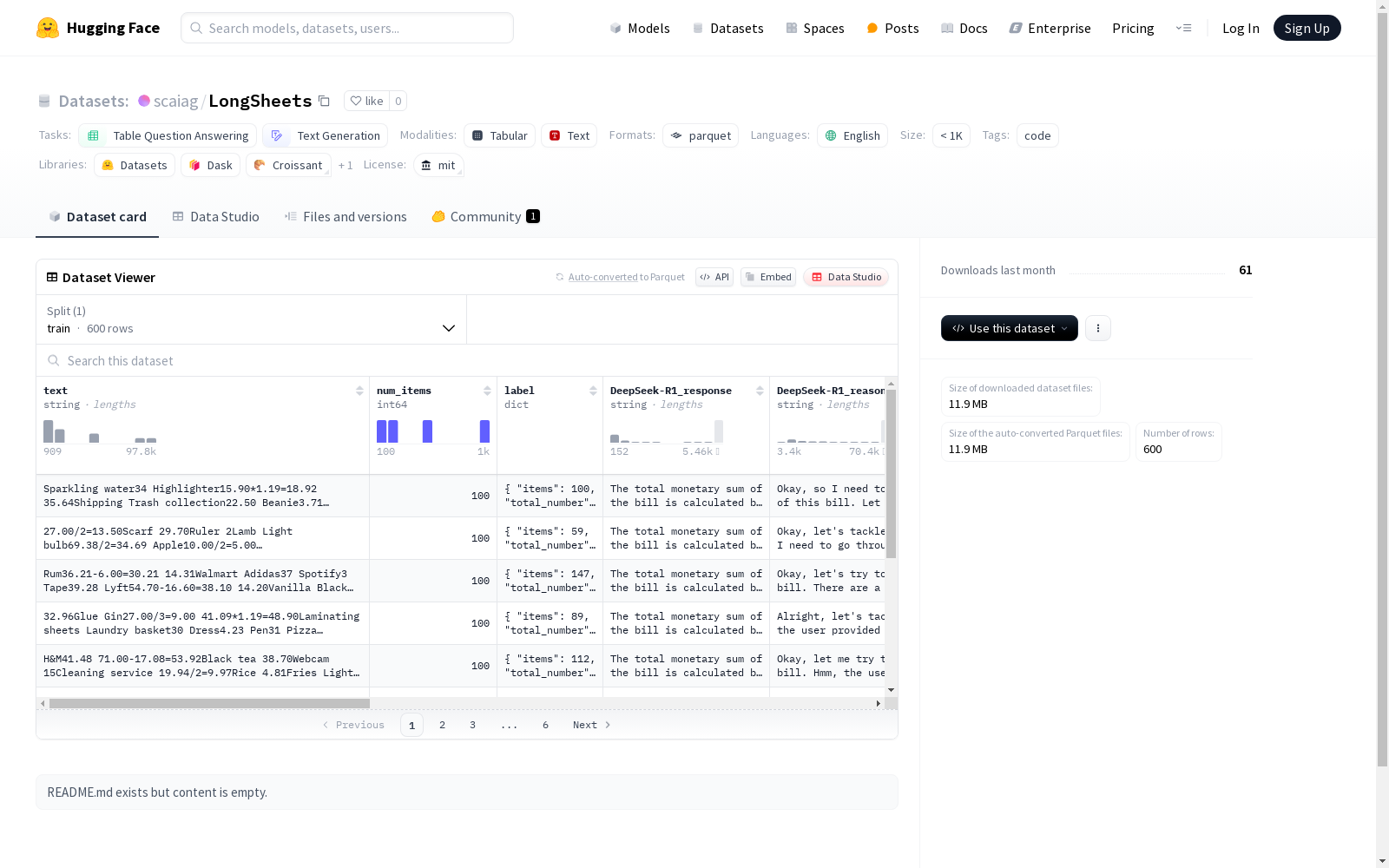
Task: Click the DeepSeek-R1_response length histogram
Action: [x=667, y=431]
